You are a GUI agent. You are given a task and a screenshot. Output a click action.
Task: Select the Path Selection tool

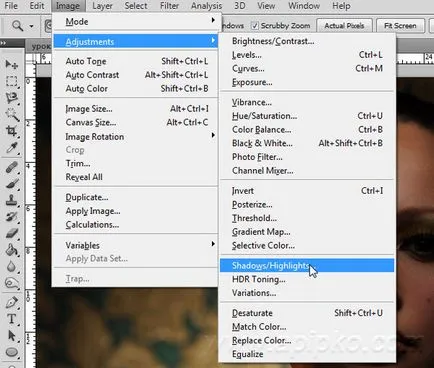coord(12,336)
